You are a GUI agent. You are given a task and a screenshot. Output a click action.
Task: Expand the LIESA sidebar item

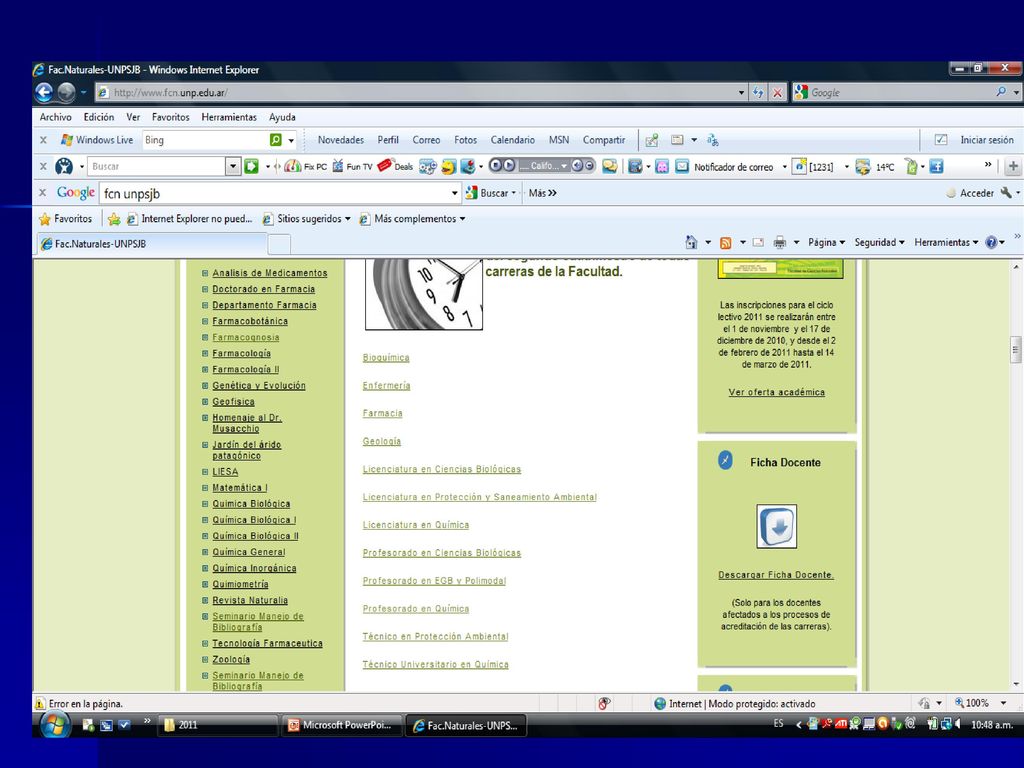click(205, 472)
